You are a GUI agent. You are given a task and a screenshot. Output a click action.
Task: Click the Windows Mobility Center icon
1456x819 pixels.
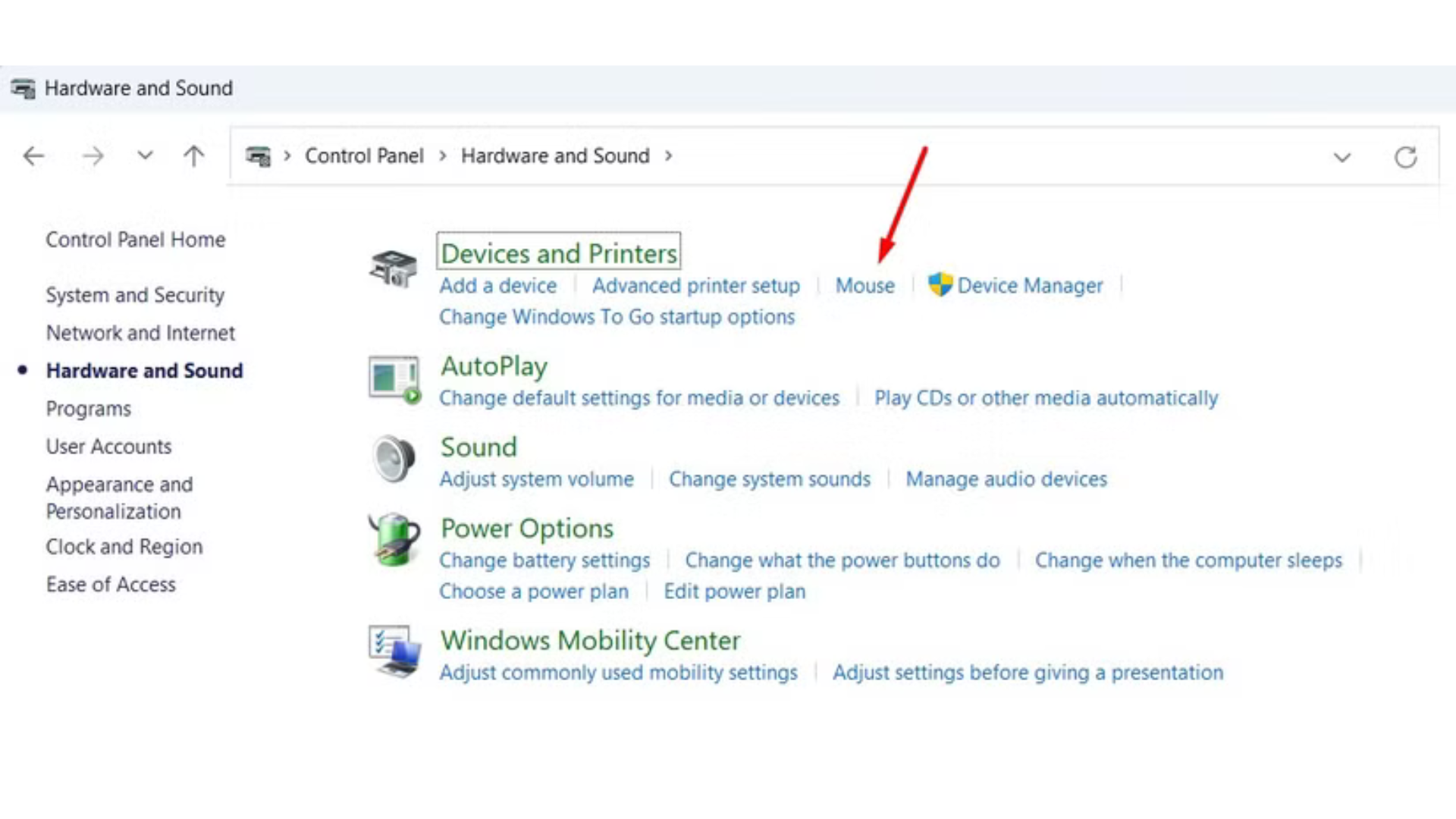coord(394,651)
